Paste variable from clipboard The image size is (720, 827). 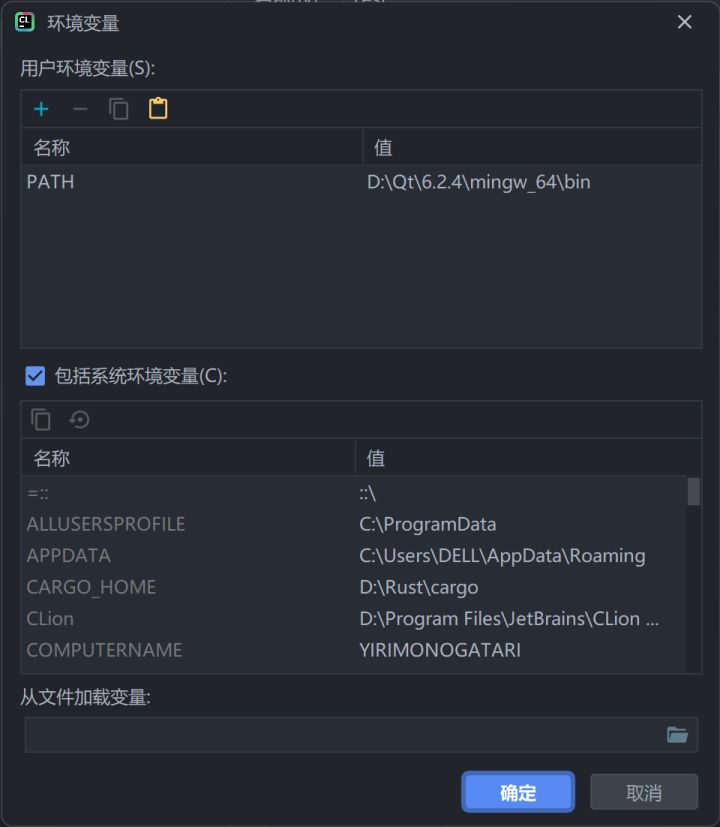click(x=157, y=108)
